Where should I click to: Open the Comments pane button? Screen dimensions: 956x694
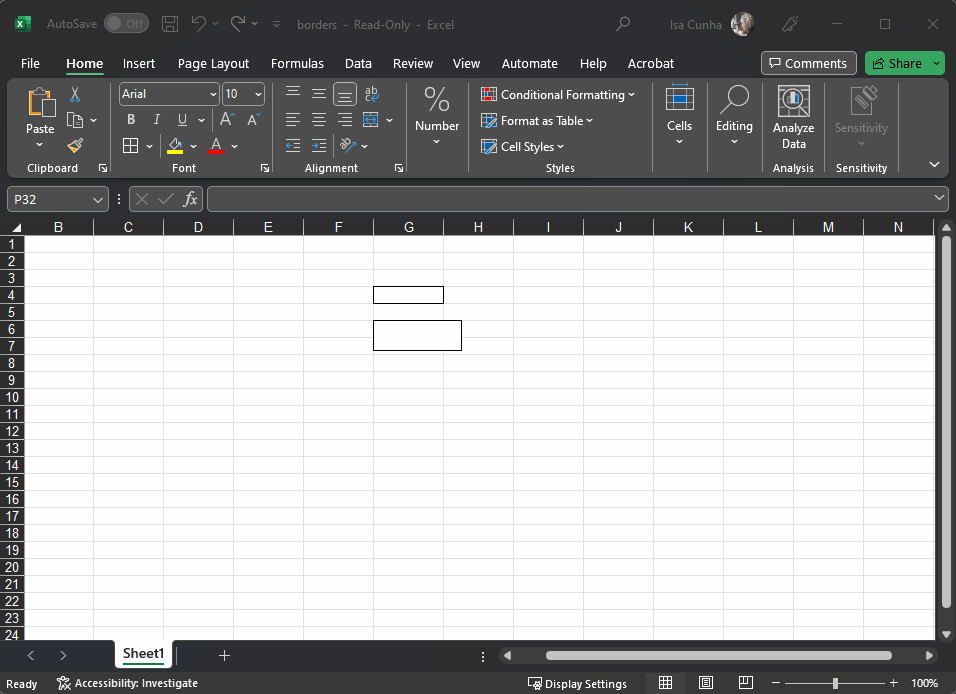[808, 63]
